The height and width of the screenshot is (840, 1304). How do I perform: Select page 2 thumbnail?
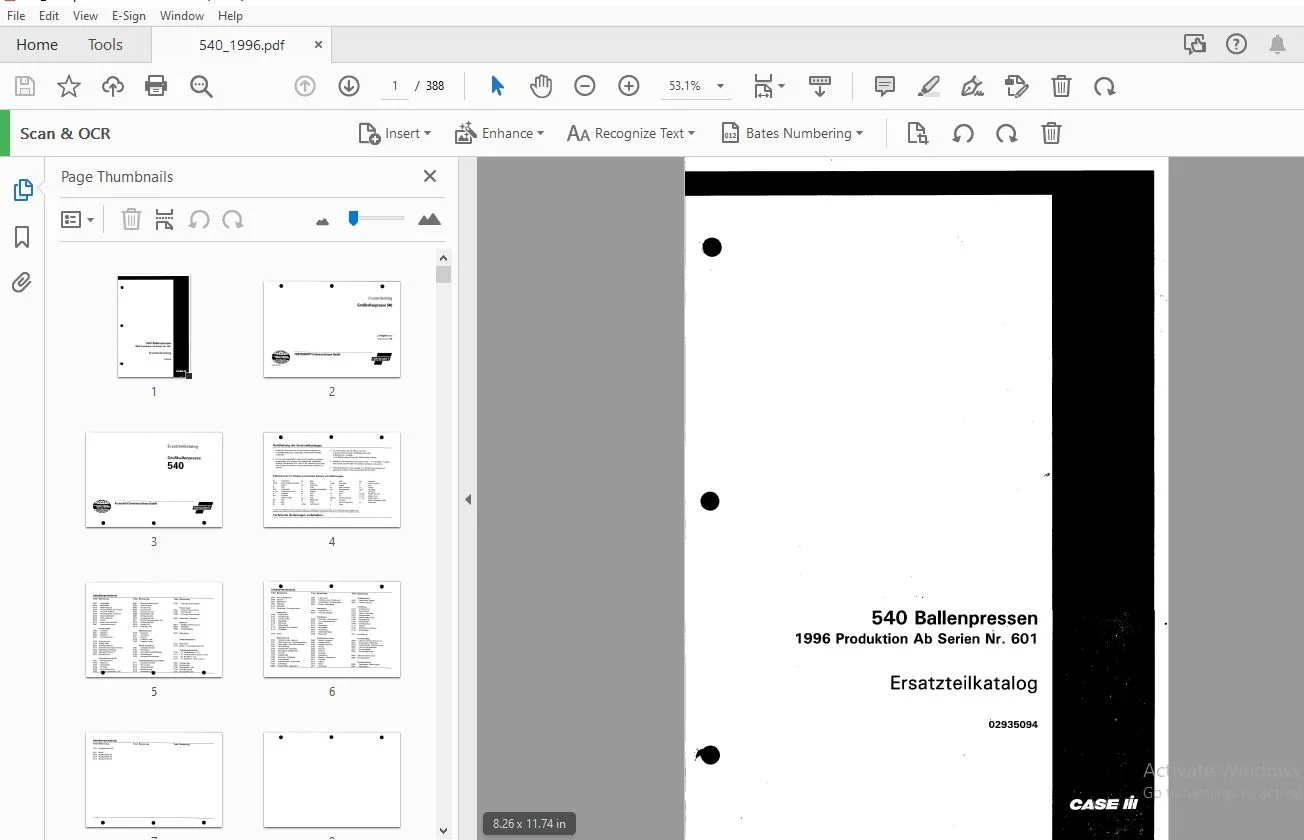332,329
